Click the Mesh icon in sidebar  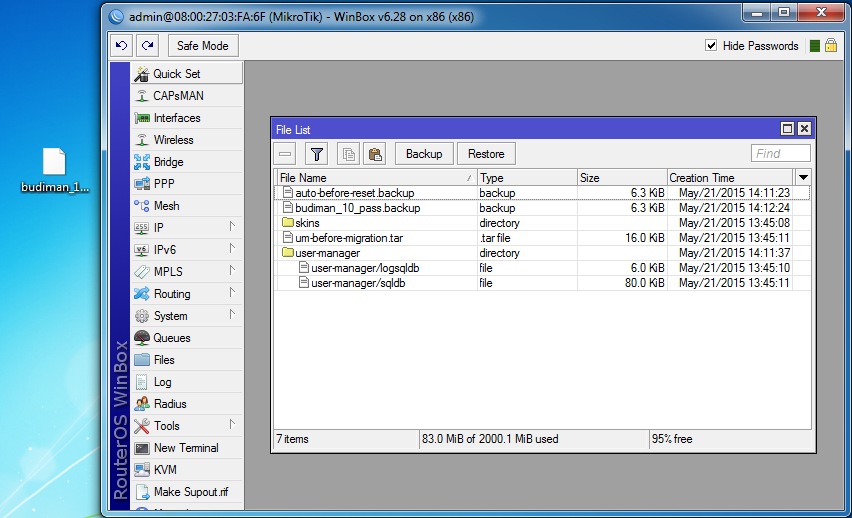tap(142, 206)
